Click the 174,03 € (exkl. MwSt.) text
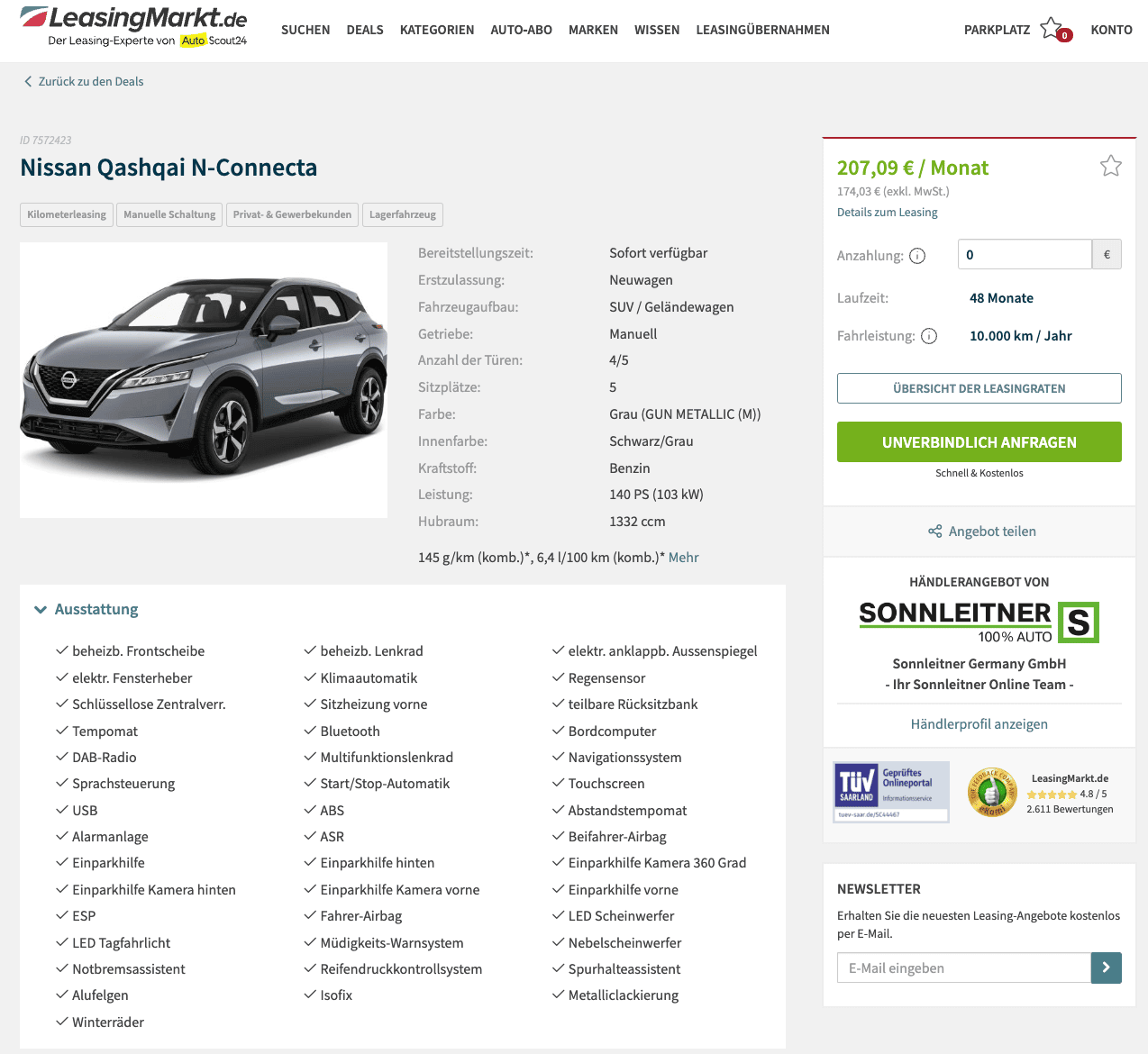 click(893, 192)
